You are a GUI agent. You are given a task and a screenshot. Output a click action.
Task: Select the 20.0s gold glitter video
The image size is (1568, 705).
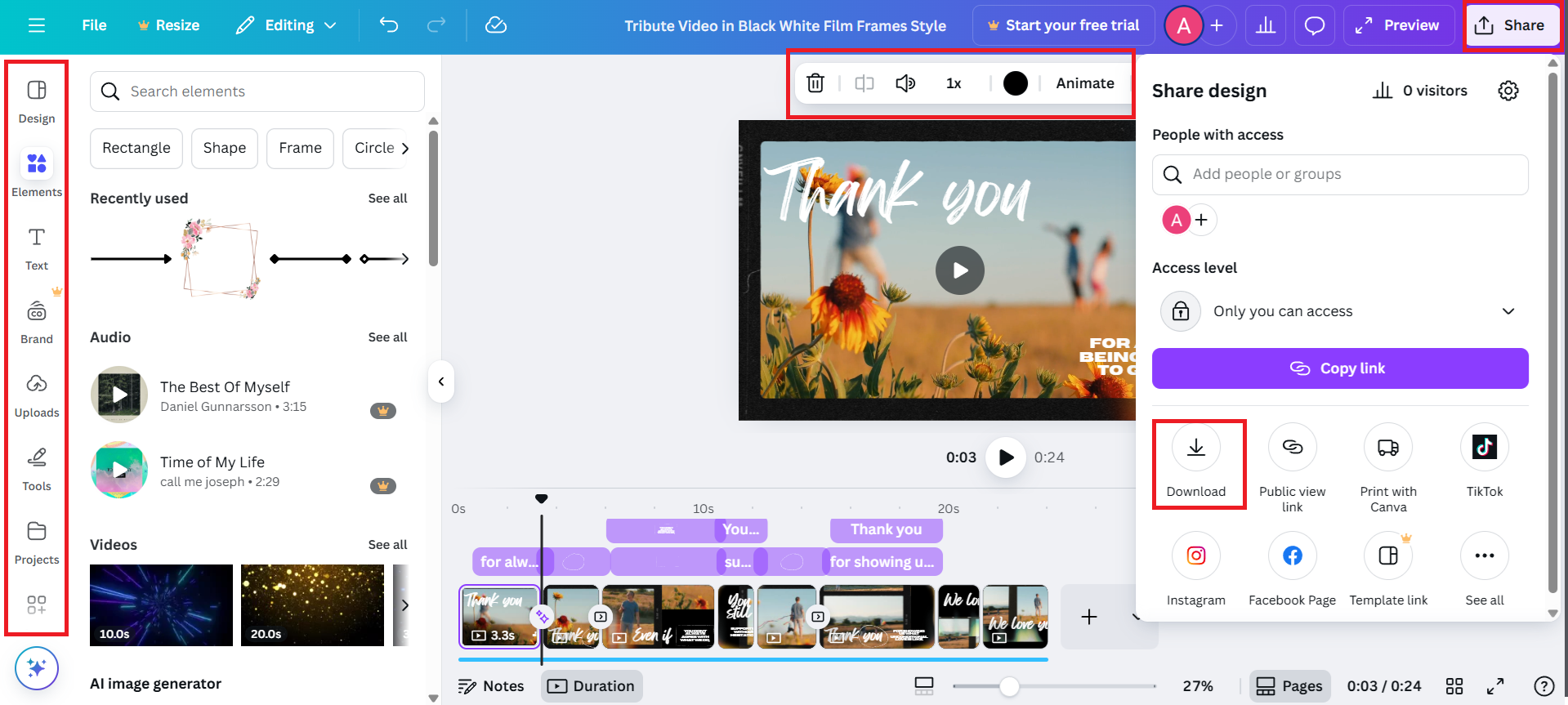click(312, 605)
